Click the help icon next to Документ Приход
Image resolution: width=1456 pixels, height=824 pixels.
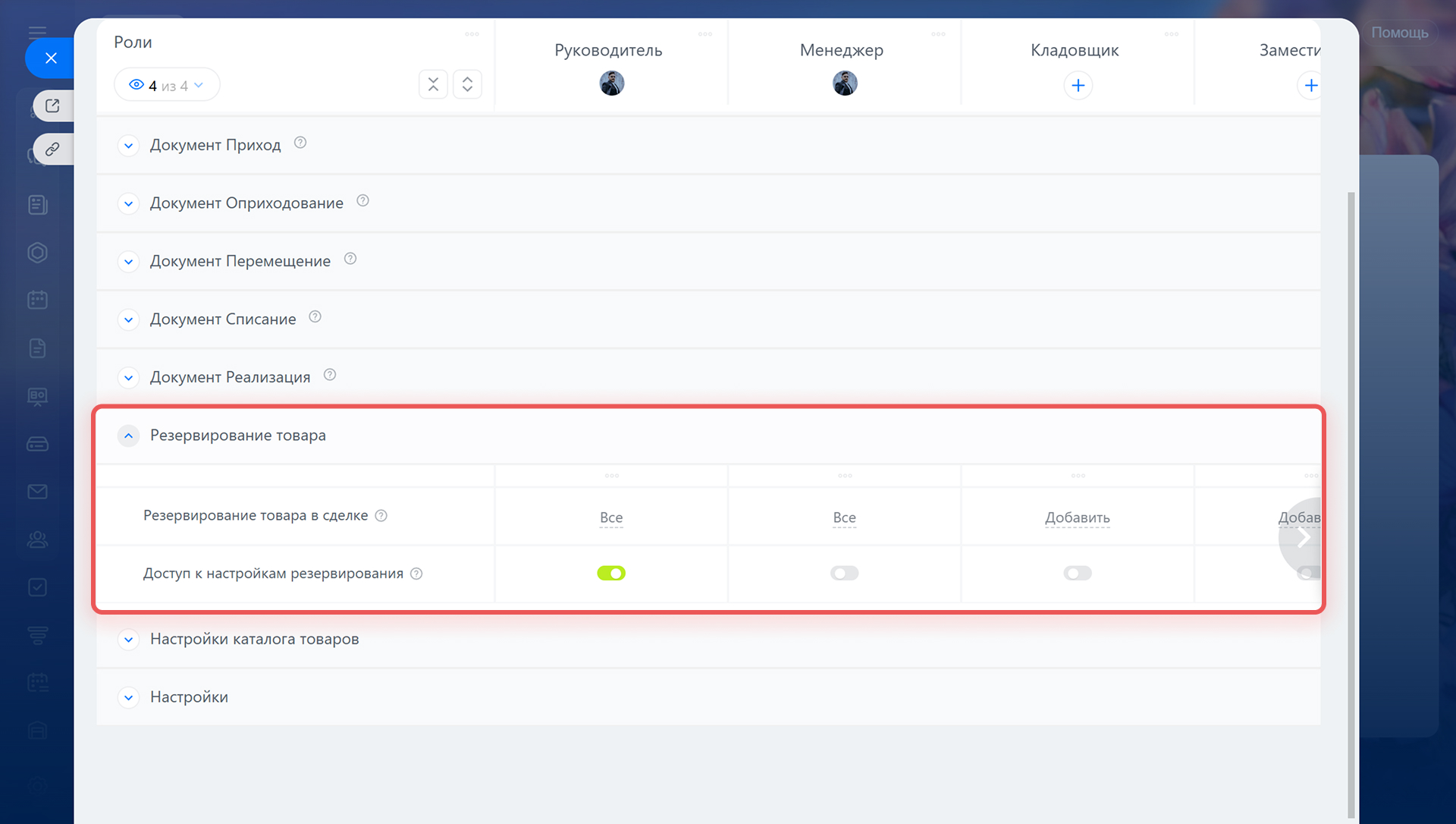[300, 143]
